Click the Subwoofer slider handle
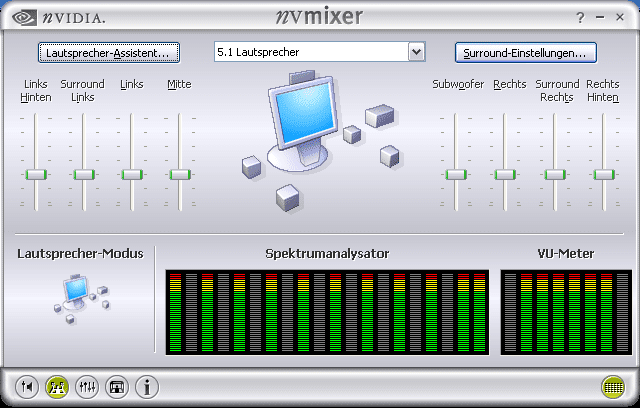This screenshot has height=408, width=640. (x=456, y=175)
